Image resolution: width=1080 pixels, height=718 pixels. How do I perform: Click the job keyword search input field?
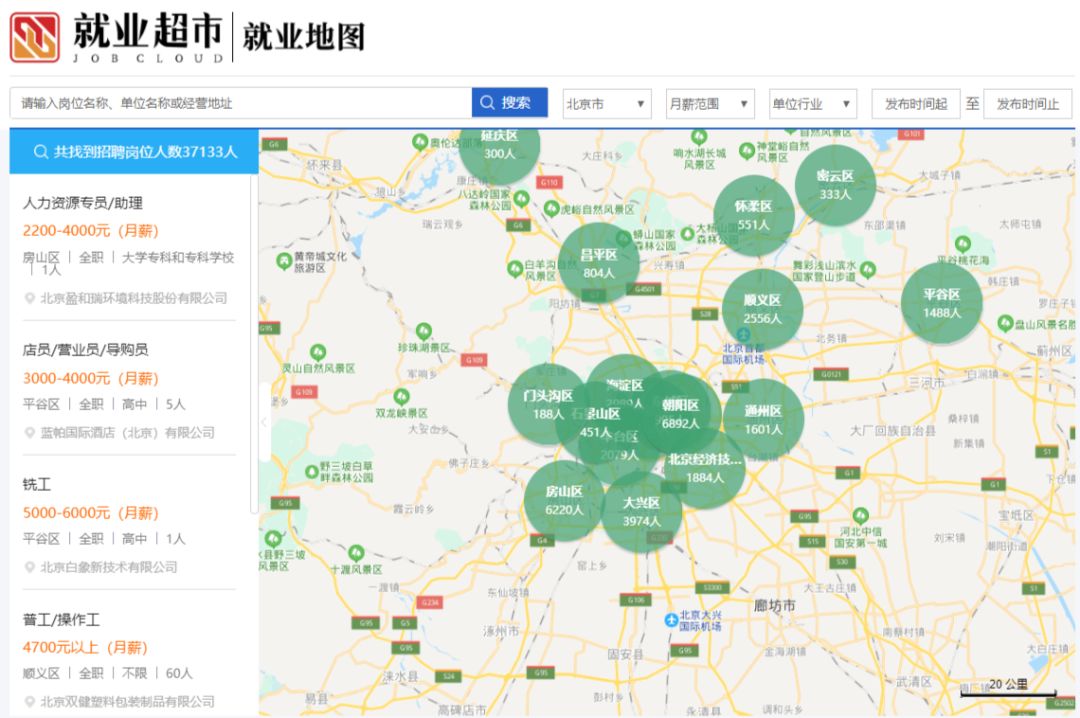click(x=240, y=103)
